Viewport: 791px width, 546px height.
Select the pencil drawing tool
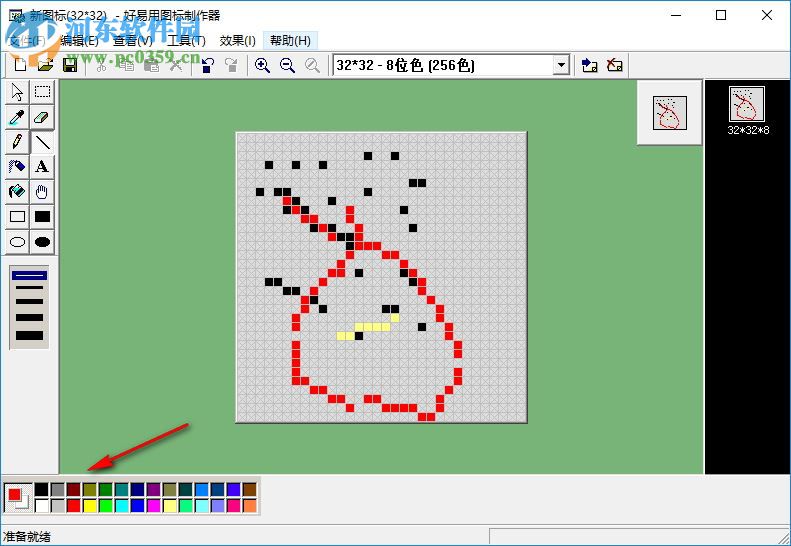(x=17, y=142)
